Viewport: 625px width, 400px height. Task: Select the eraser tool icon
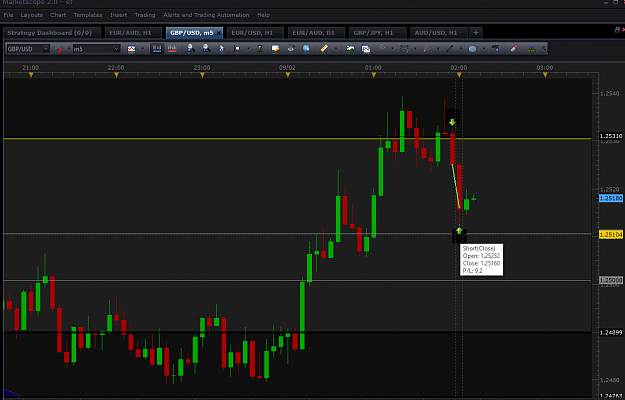(514, 48)
